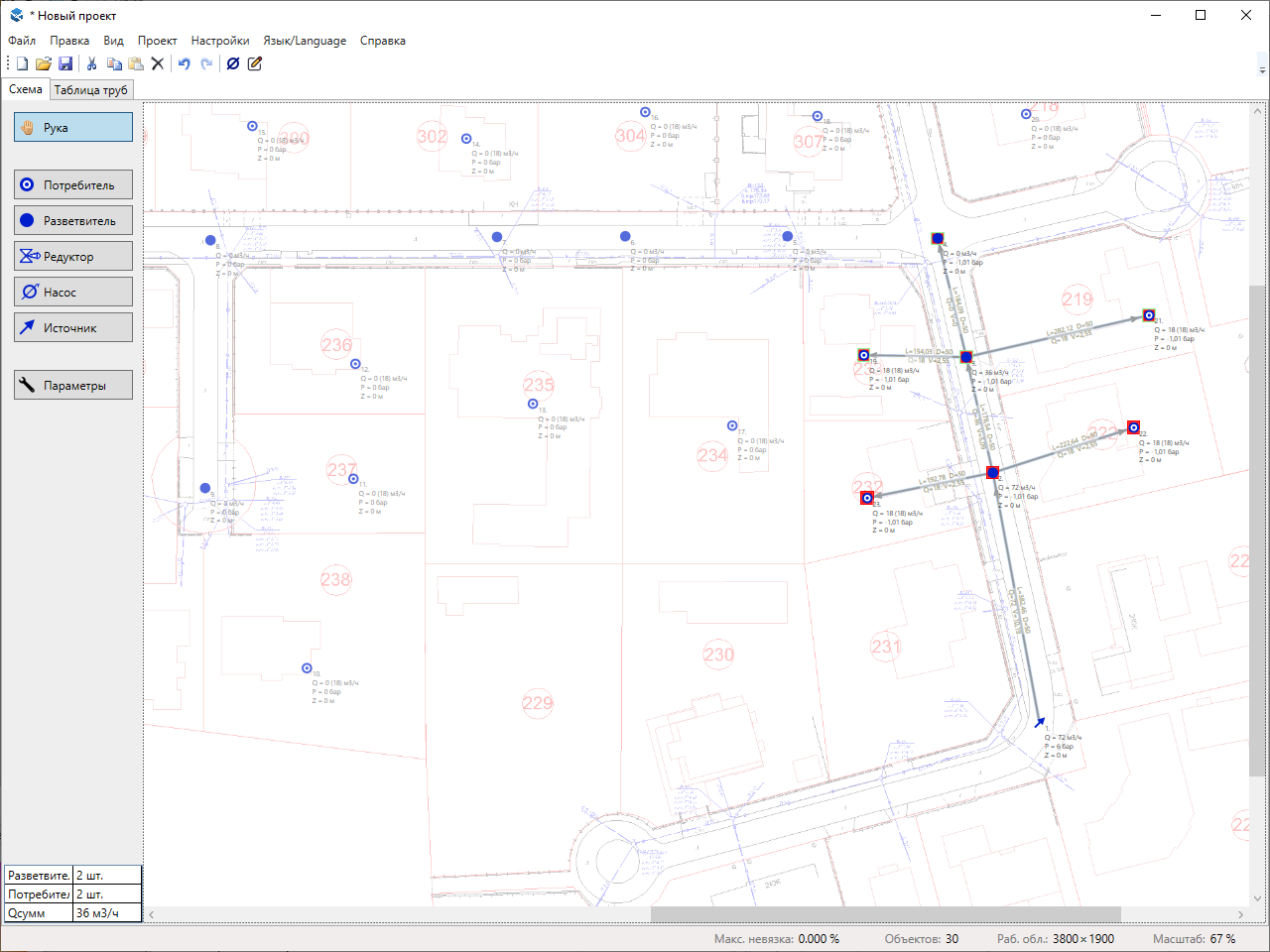Delete selection with the X icon
Viewport: 1270px width, 952px height.
coord(158,63)
